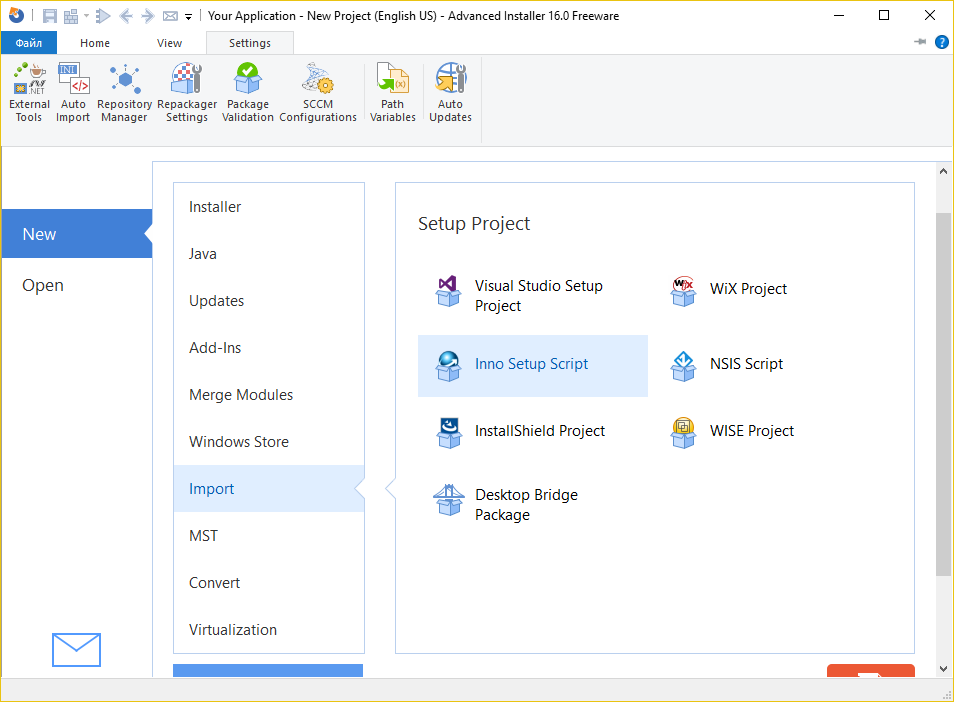
Task: Choose the Merge Modules category
Action: (x=269, y=395)
